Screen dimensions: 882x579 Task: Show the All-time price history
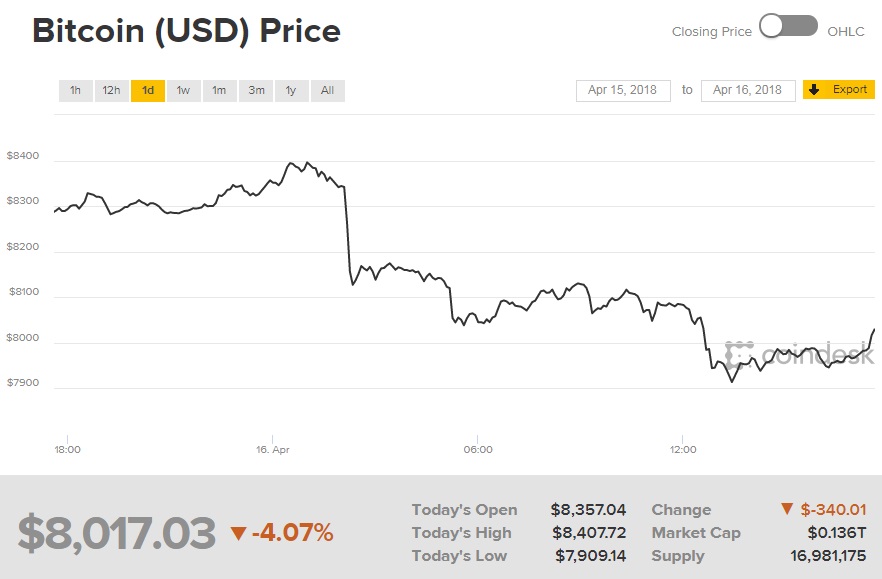coord(326,90)
